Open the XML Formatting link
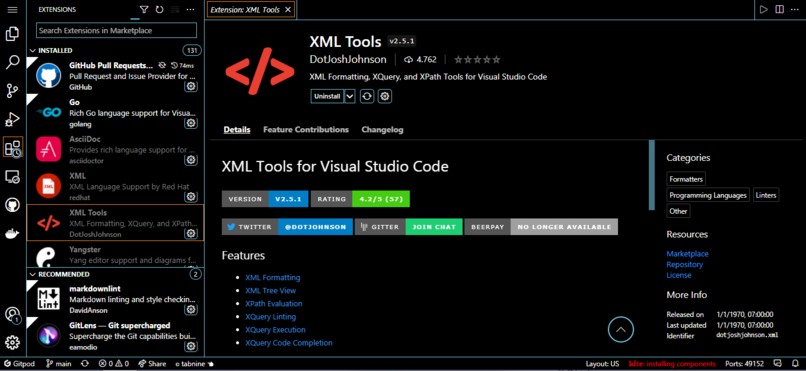The height and width of the screenshot is (371, 806). tap(272, 277)
